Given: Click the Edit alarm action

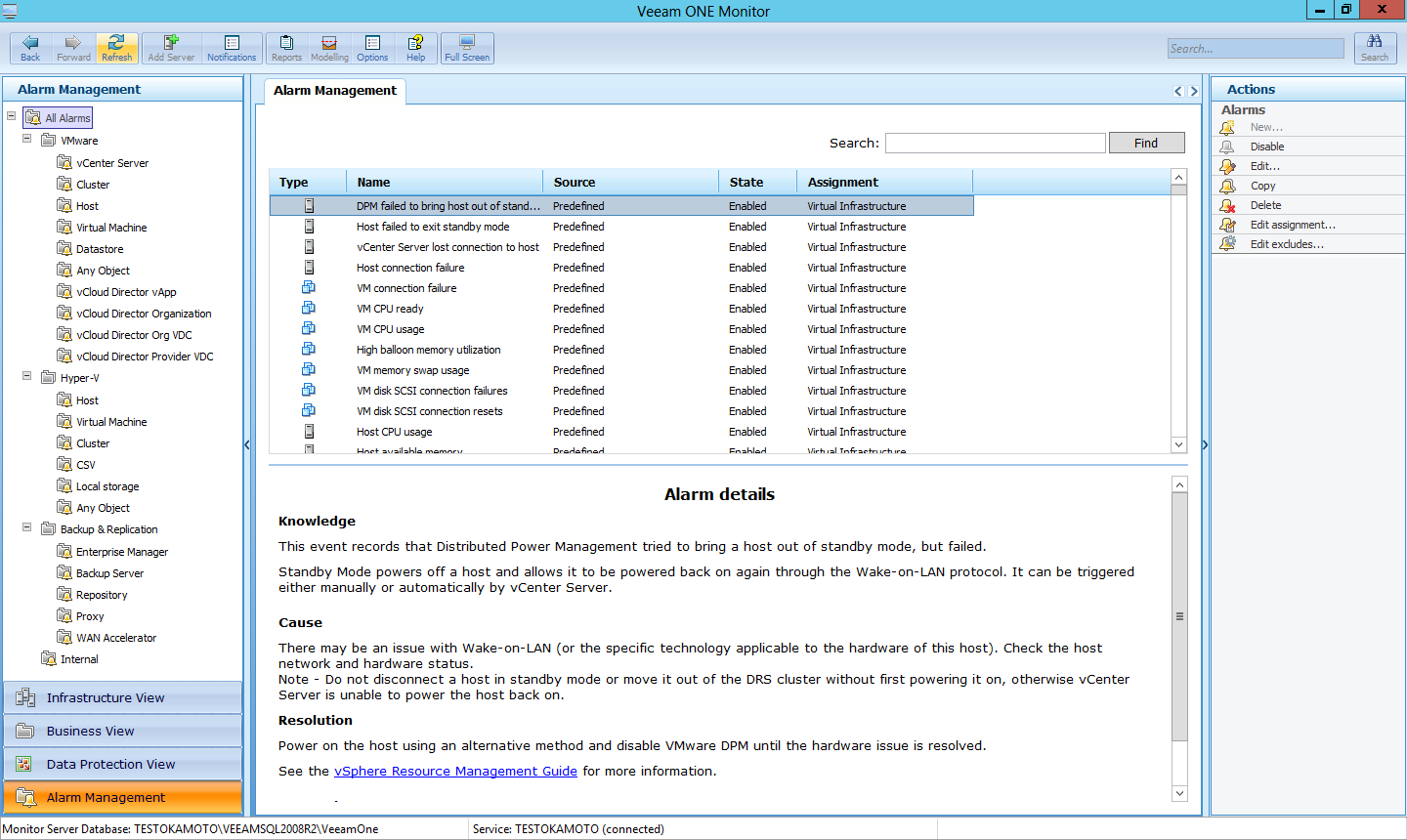Looking at the screenshot, I should [x=1264, y=166].
